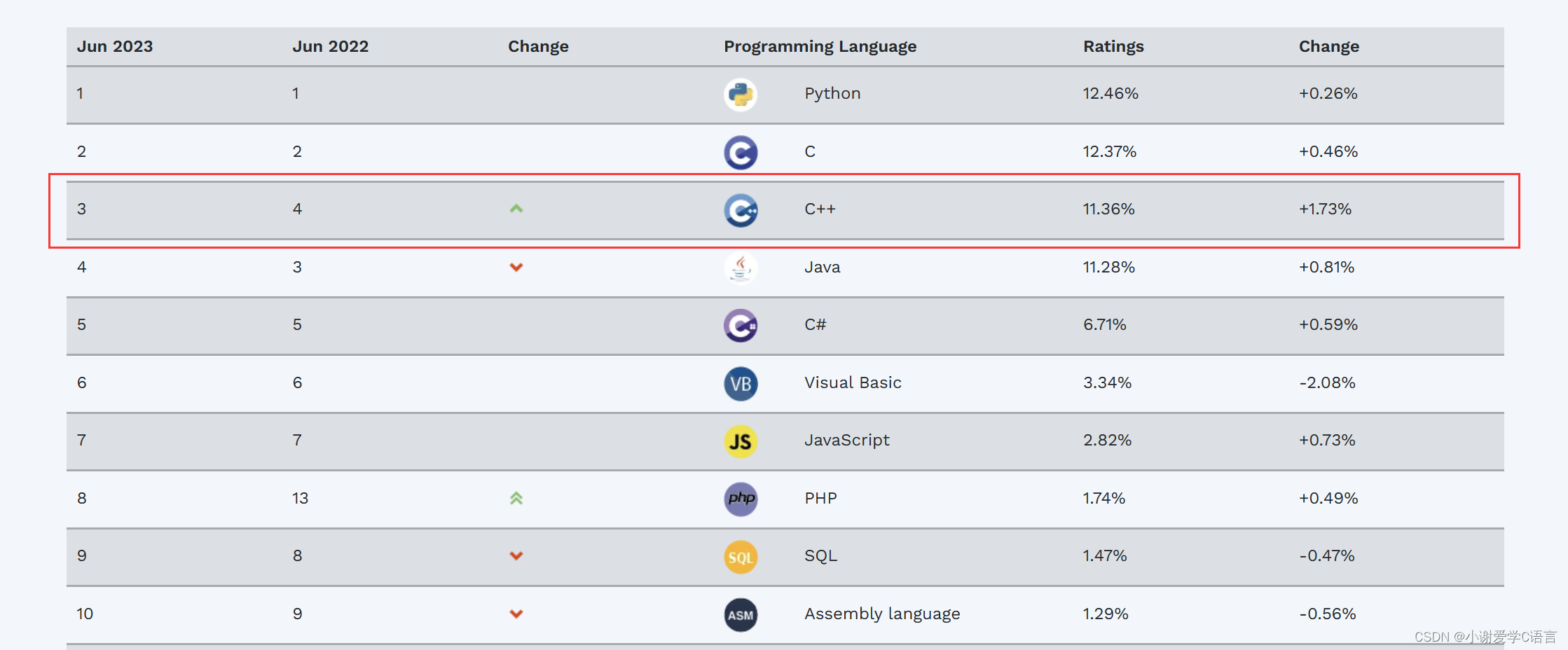This screenshot has height=650, width=1568.
Task: Click the -0.56% change value
Action: point(1328,614)
